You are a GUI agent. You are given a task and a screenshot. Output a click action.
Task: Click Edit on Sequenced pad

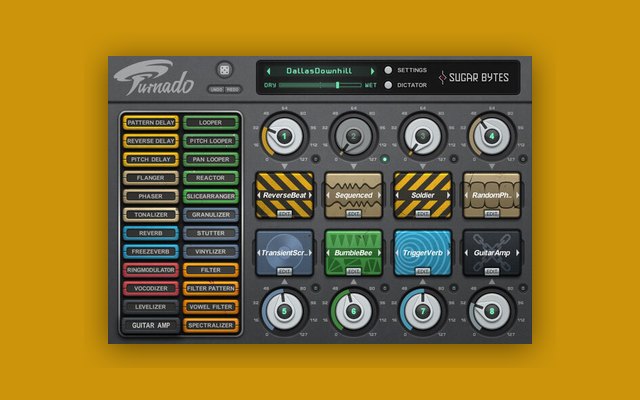(353, 213)
